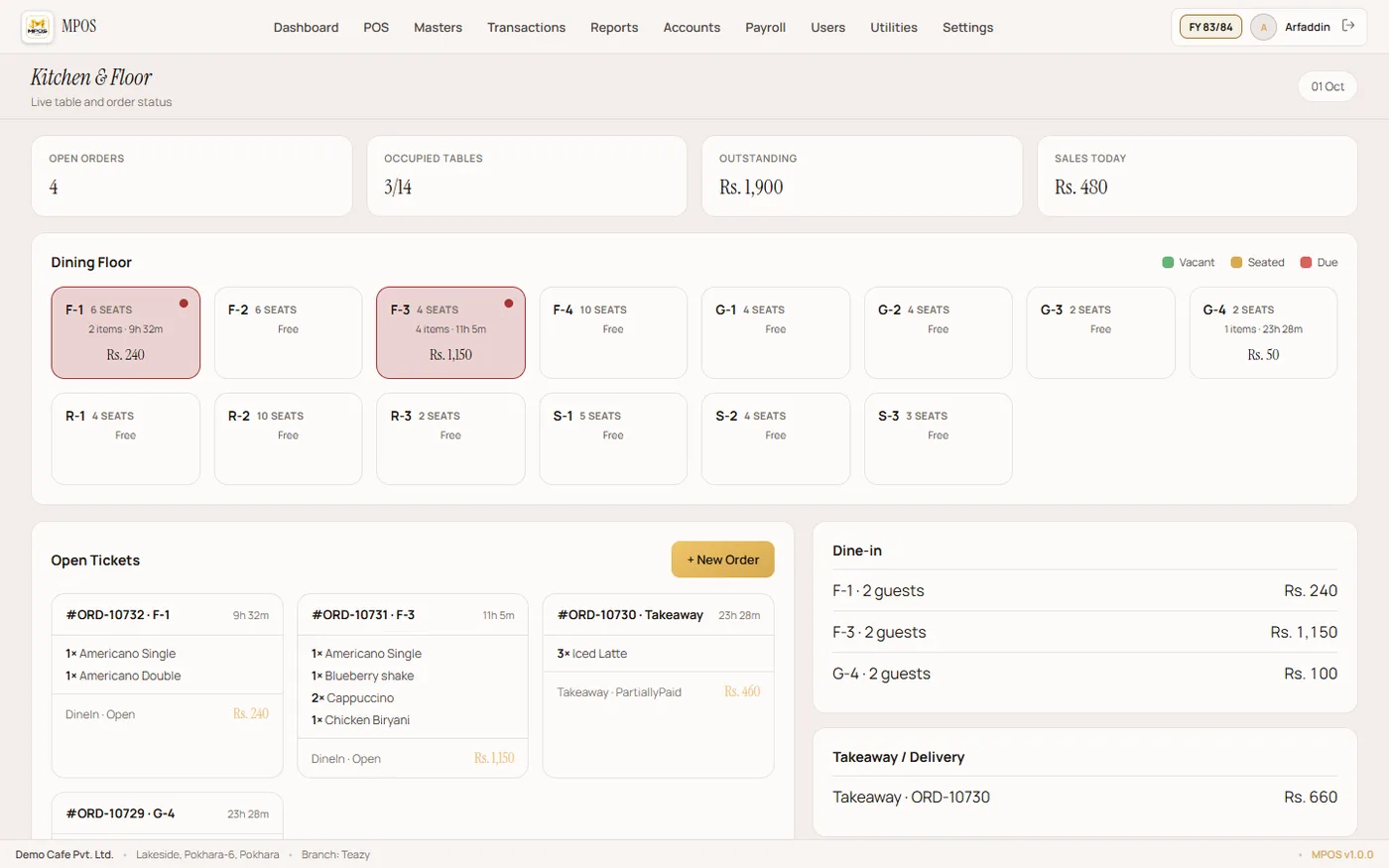Select table F-3 with Rs. 1,150 due
This screenshot has height=868, width=1389.
click(450, 332)
